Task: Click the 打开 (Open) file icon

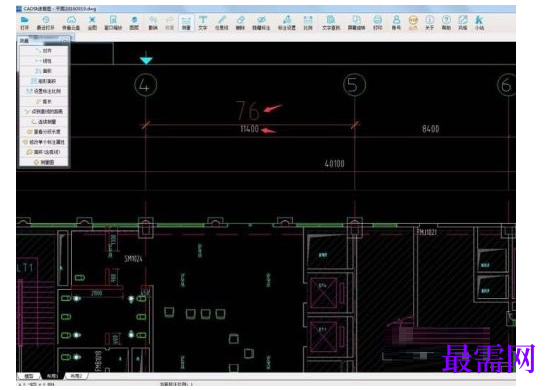Action: tap(24, 23)
